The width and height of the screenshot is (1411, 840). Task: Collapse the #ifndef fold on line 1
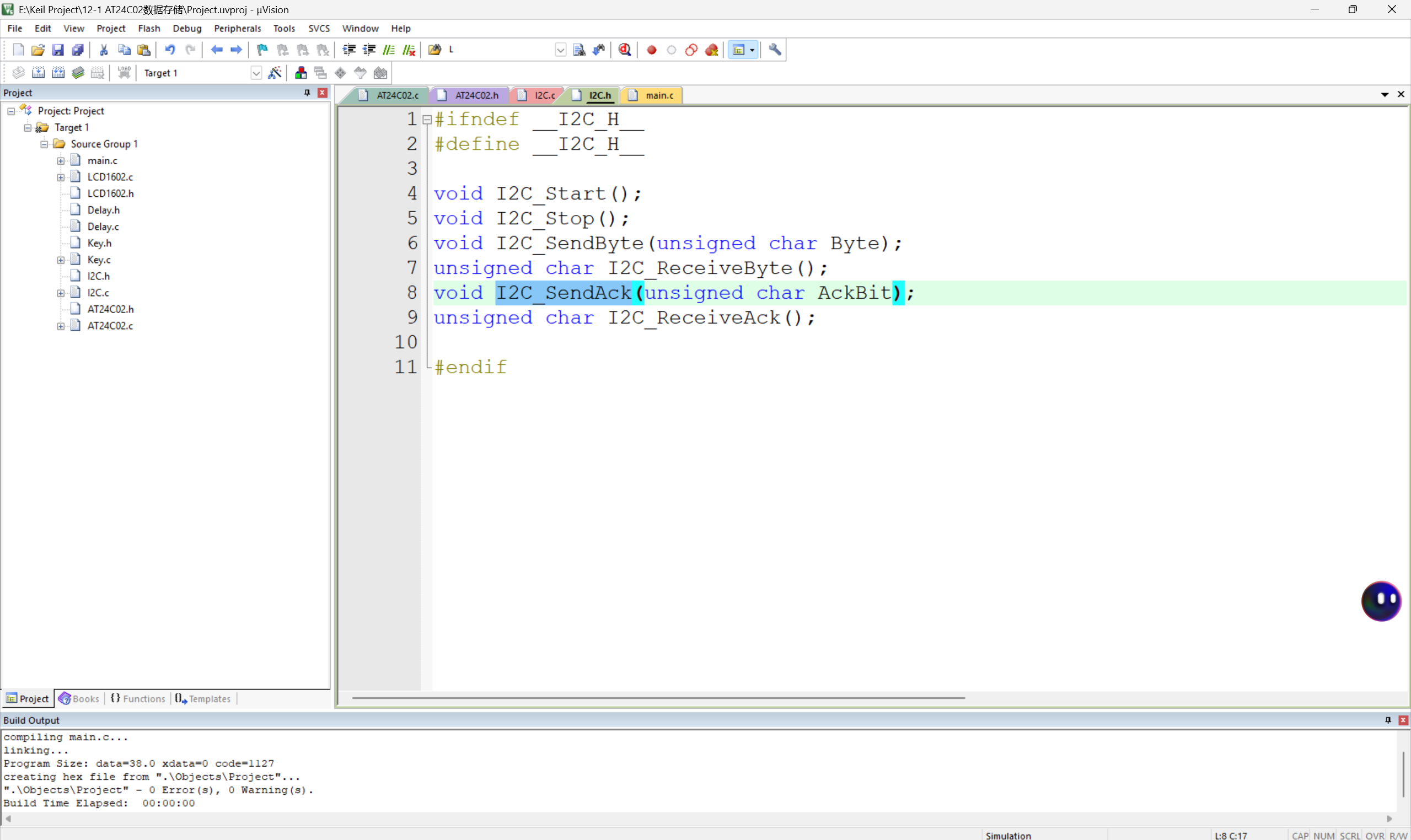[427, 120]
